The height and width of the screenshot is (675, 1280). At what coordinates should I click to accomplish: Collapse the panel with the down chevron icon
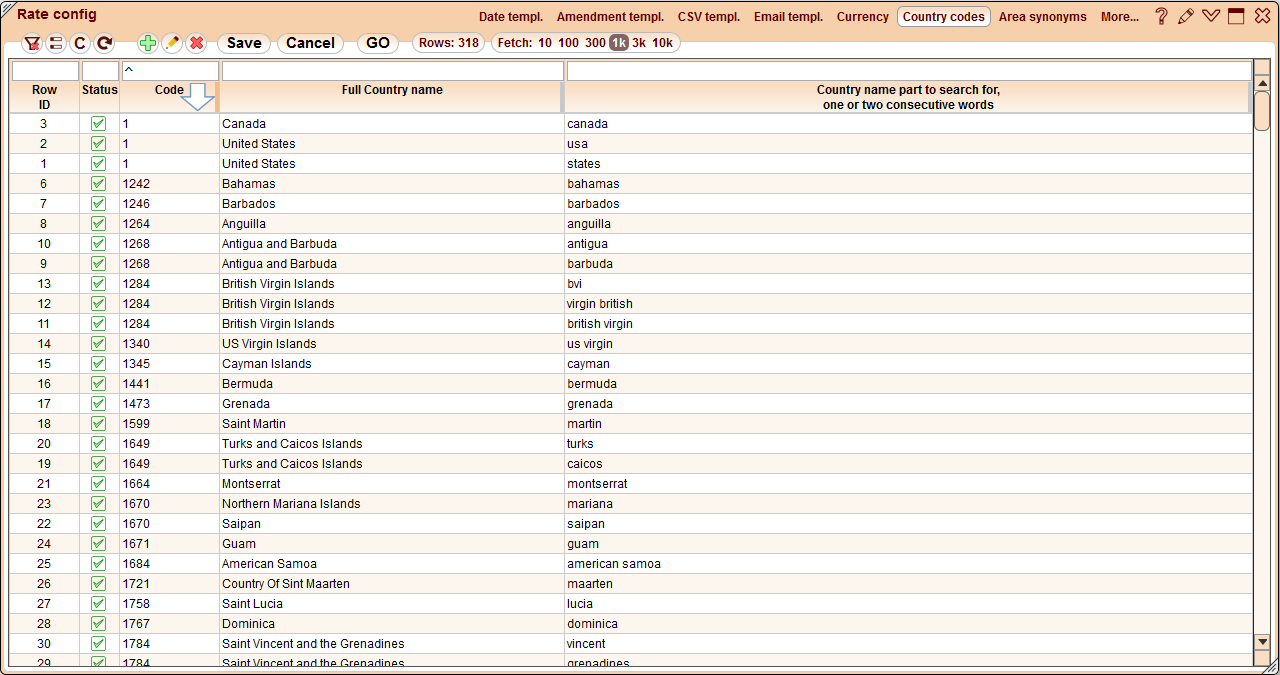(x=1211, y=16)
